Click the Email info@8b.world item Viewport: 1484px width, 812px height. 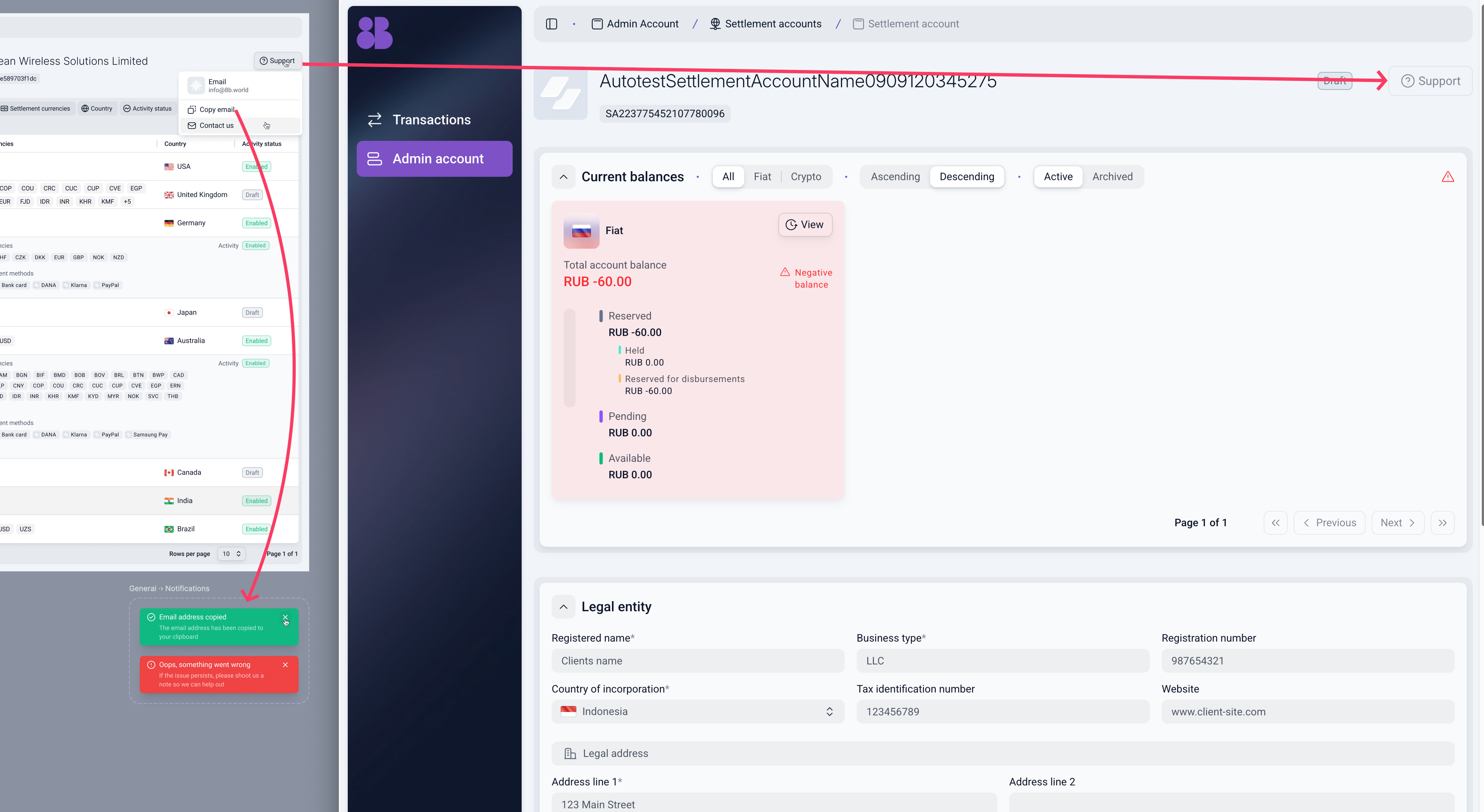click(x=240, y=86)
